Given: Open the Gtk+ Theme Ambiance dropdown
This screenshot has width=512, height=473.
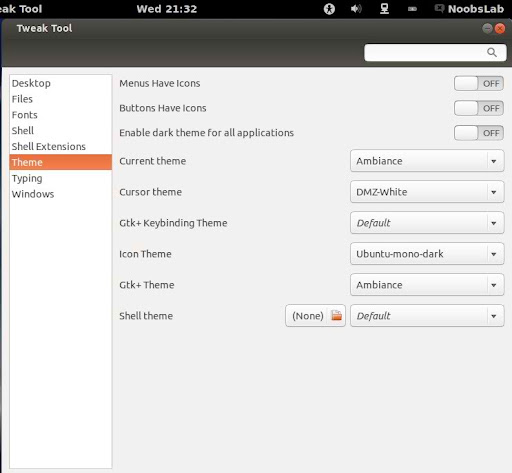Looking at the screenshot, I should [427, 285].
